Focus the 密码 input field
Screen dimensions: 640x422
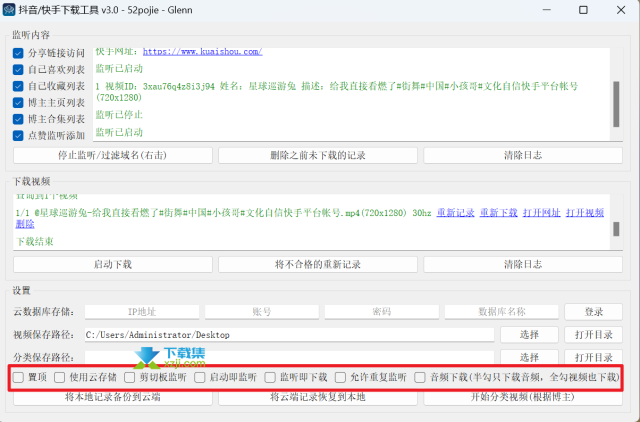tap(382, 312)
